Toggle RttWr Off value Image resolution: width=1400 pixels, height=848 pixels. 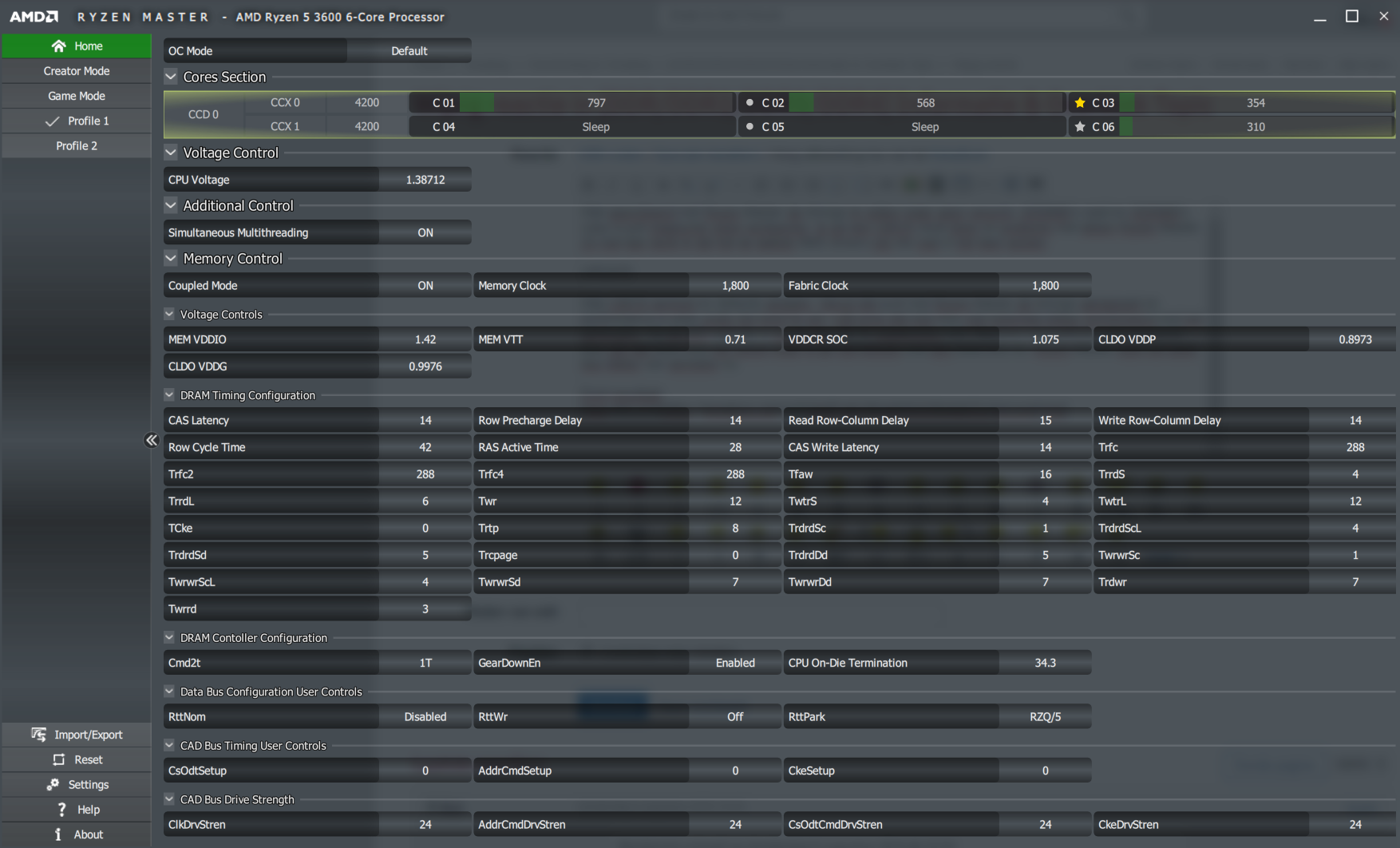(734, 717)
